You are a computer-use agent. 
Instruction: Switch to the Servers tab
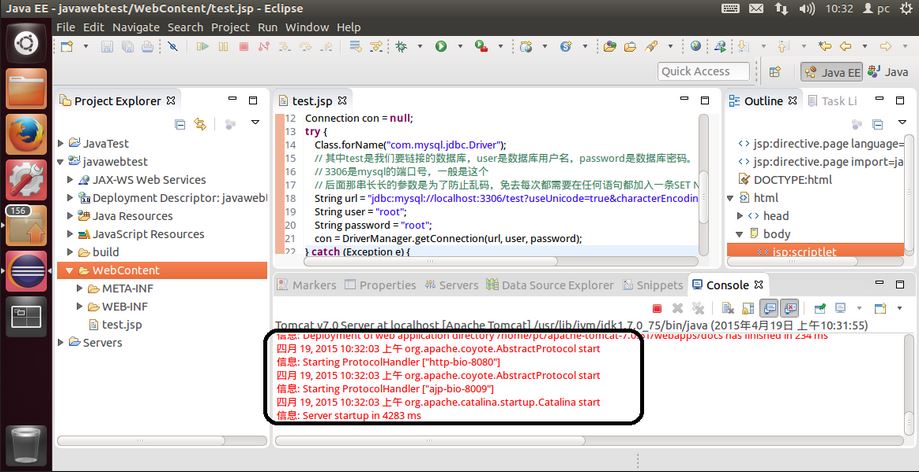tap(452, 285)
